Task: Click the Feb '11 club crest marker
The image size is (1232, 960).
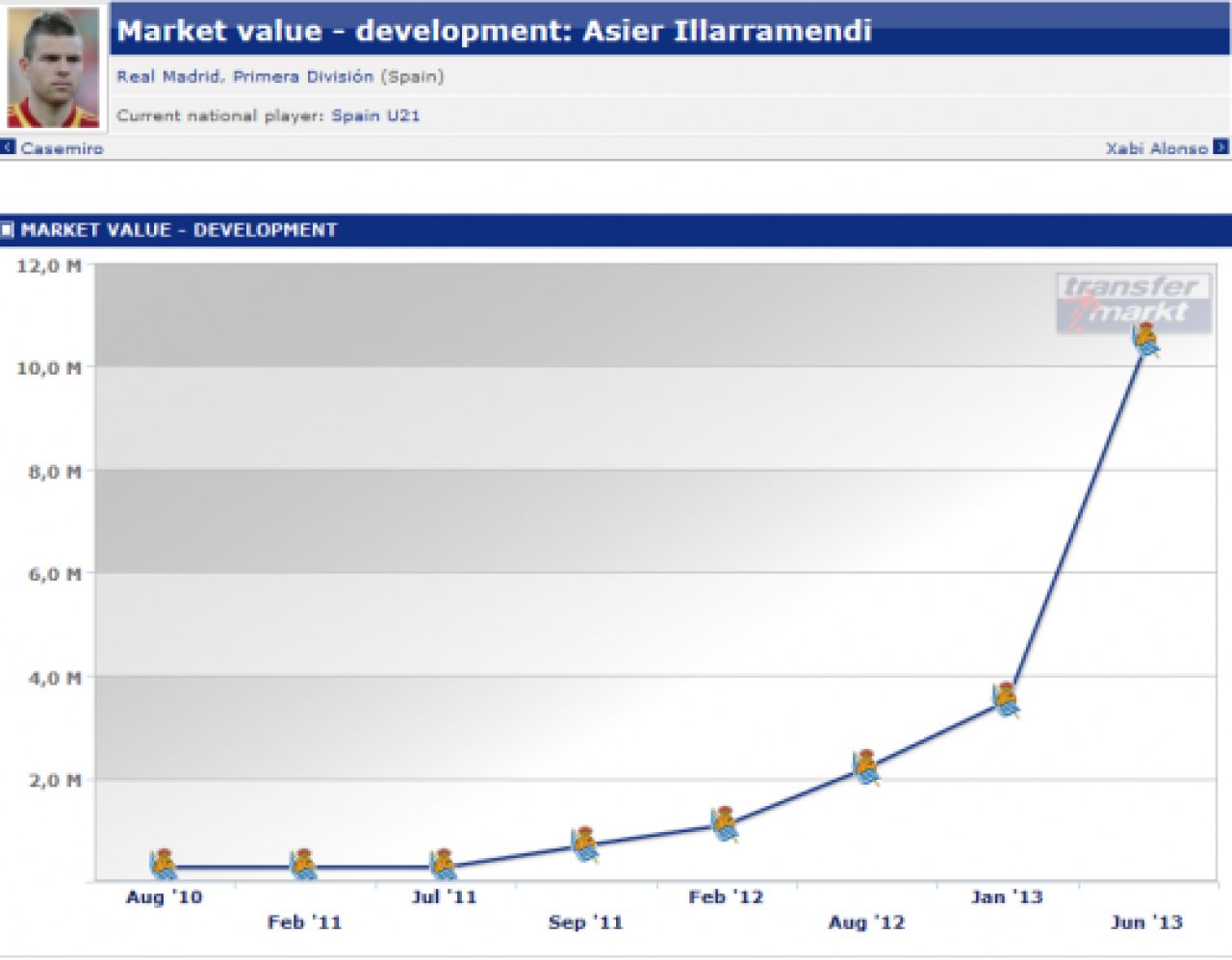Action: [x=304, y=865]
